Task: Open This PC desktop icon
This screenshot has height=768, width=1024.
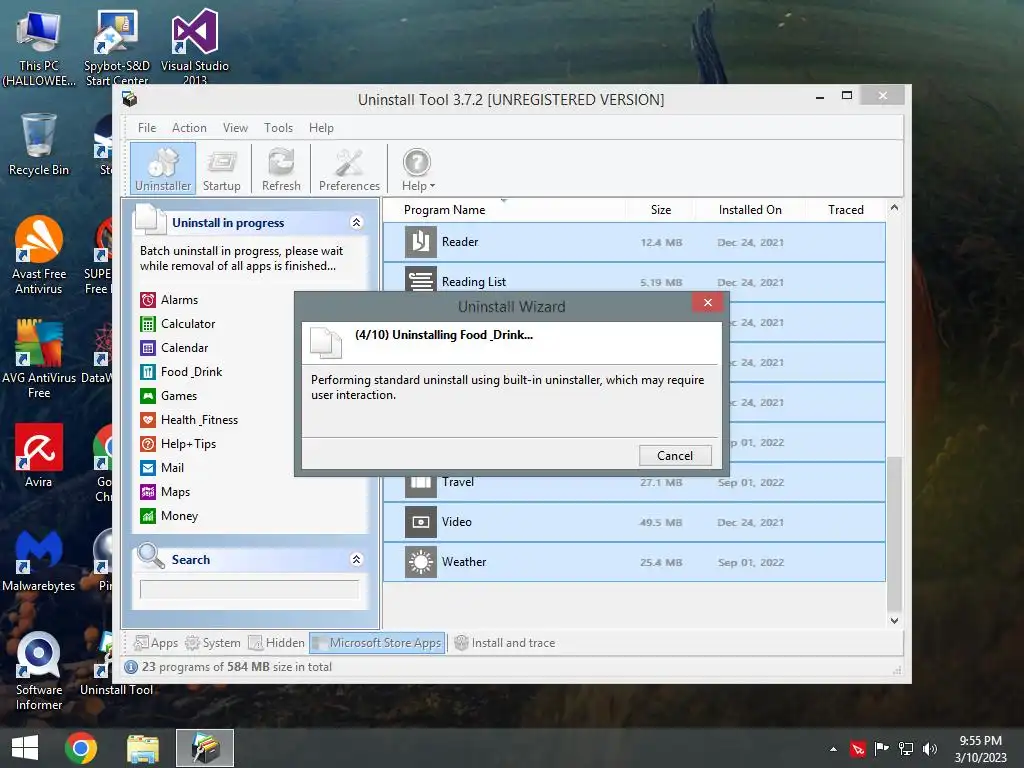Action: tap(39, 48)
